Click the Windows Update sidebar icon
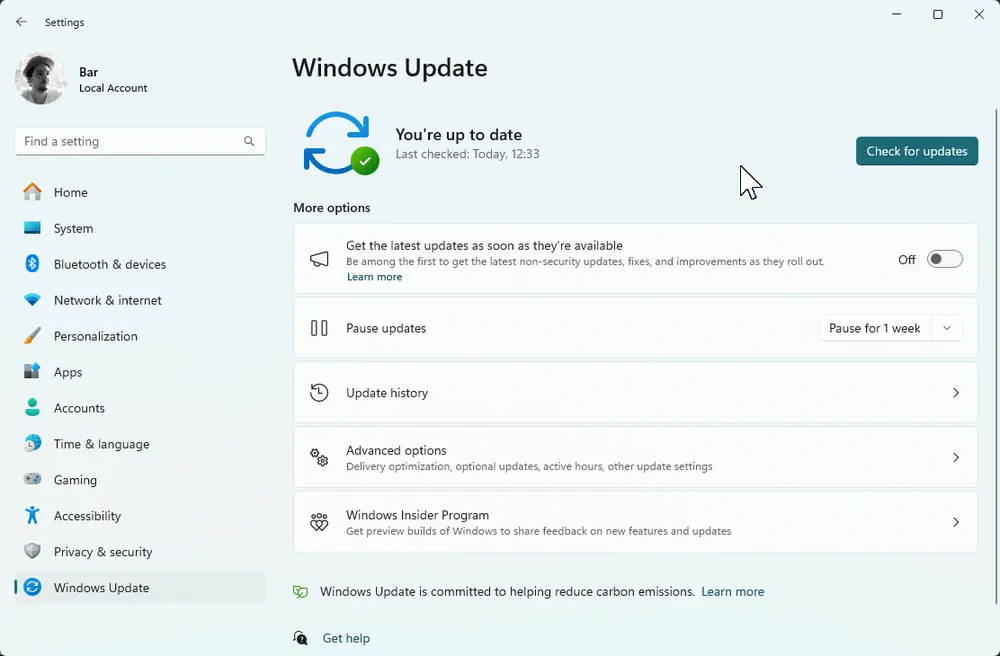 [x=32, y=587]
